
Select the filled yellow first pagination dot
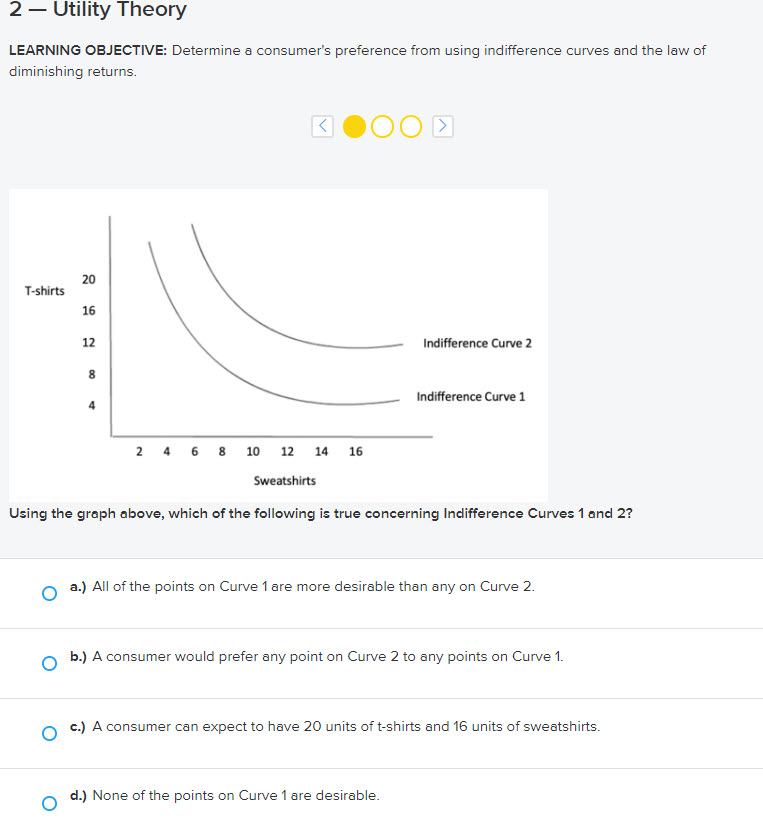click(x=354, y=126)
